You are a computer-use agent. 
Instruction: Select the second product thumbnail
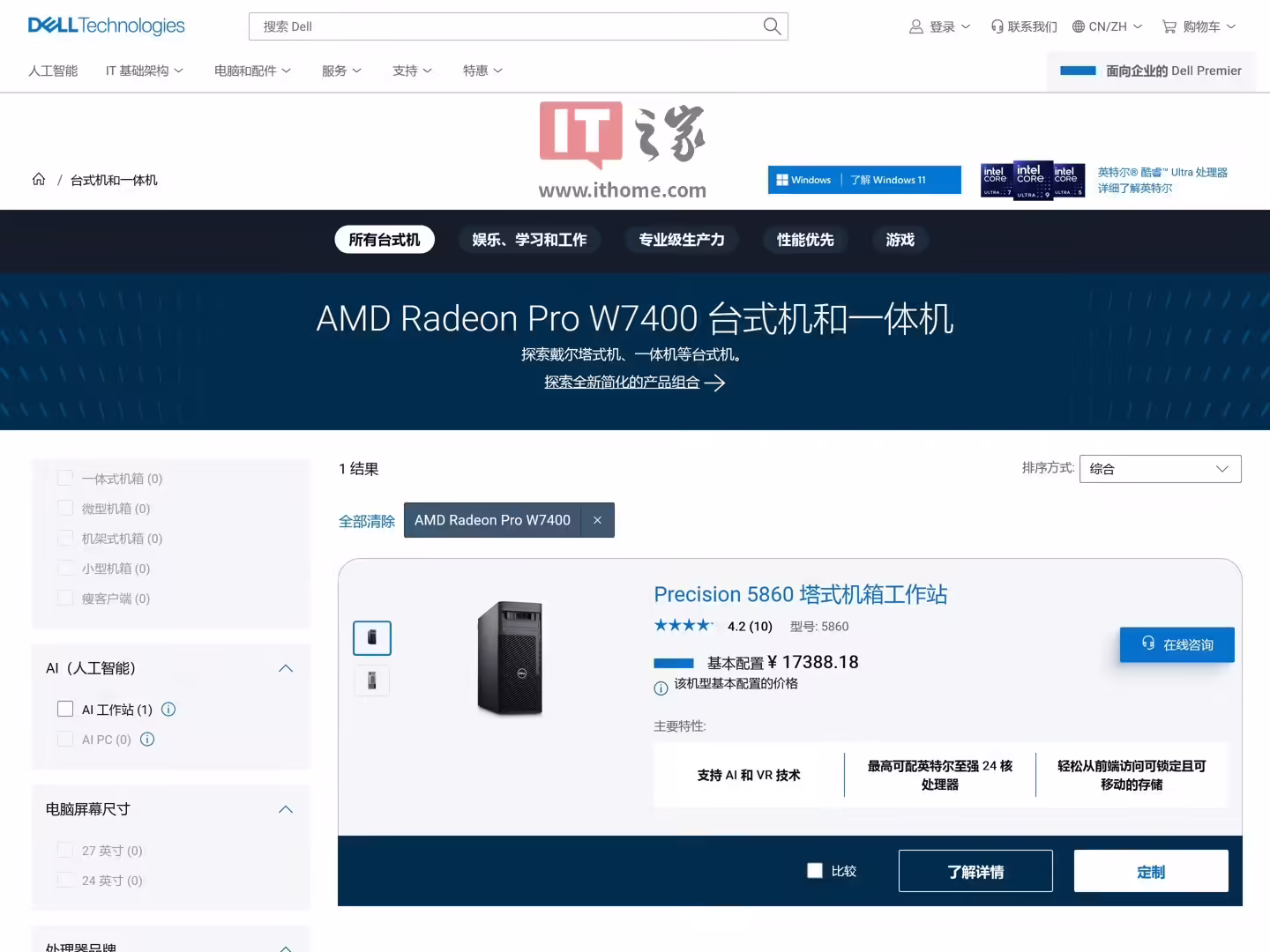[x=372, y=681]
